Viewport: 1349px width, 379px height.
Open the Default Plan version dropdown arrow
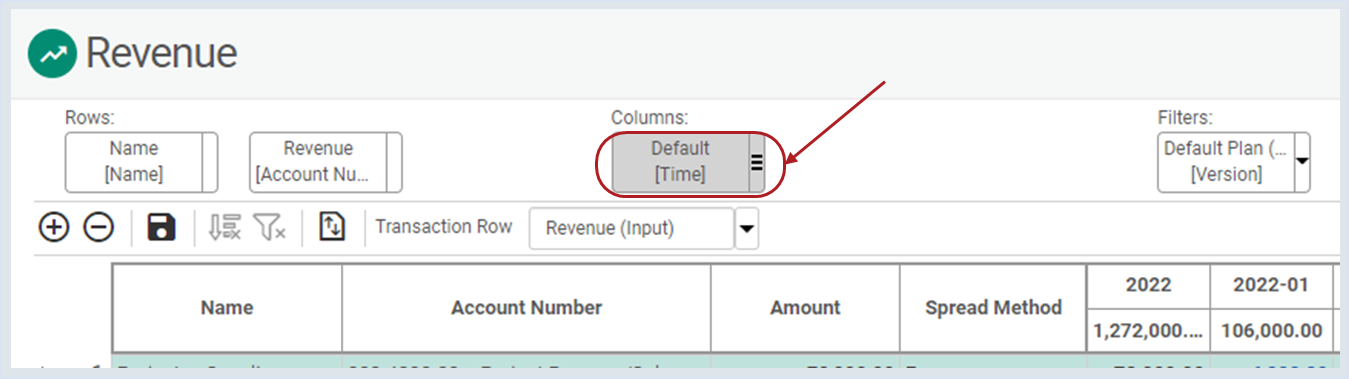pyautogui.click(x=1302, y=162)
